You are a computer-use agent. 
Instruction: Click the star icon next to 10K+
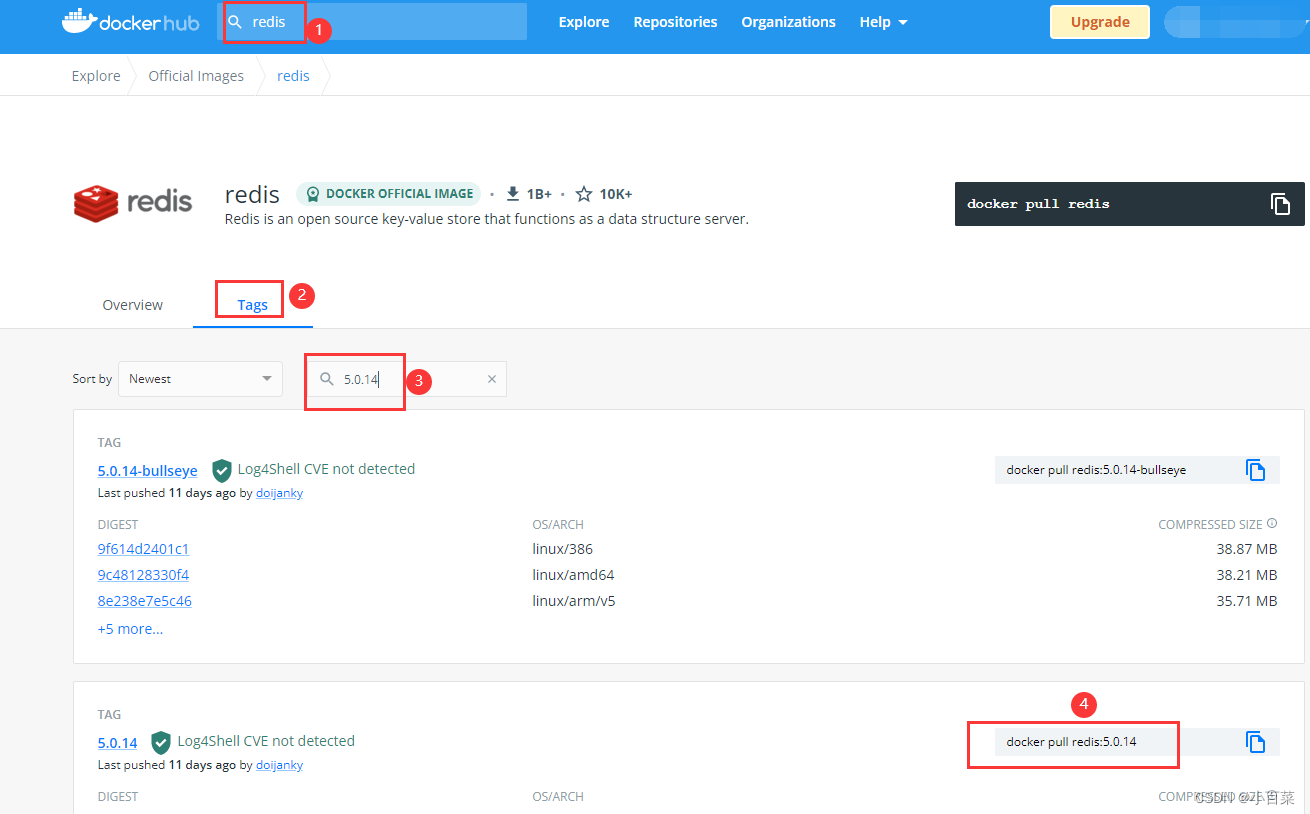coord(584,194)
